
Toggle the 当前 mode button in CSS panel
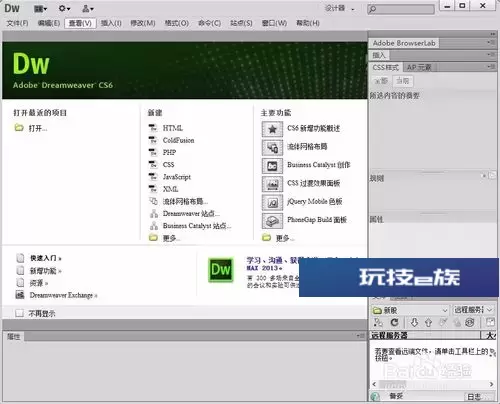tap(403, 81)
